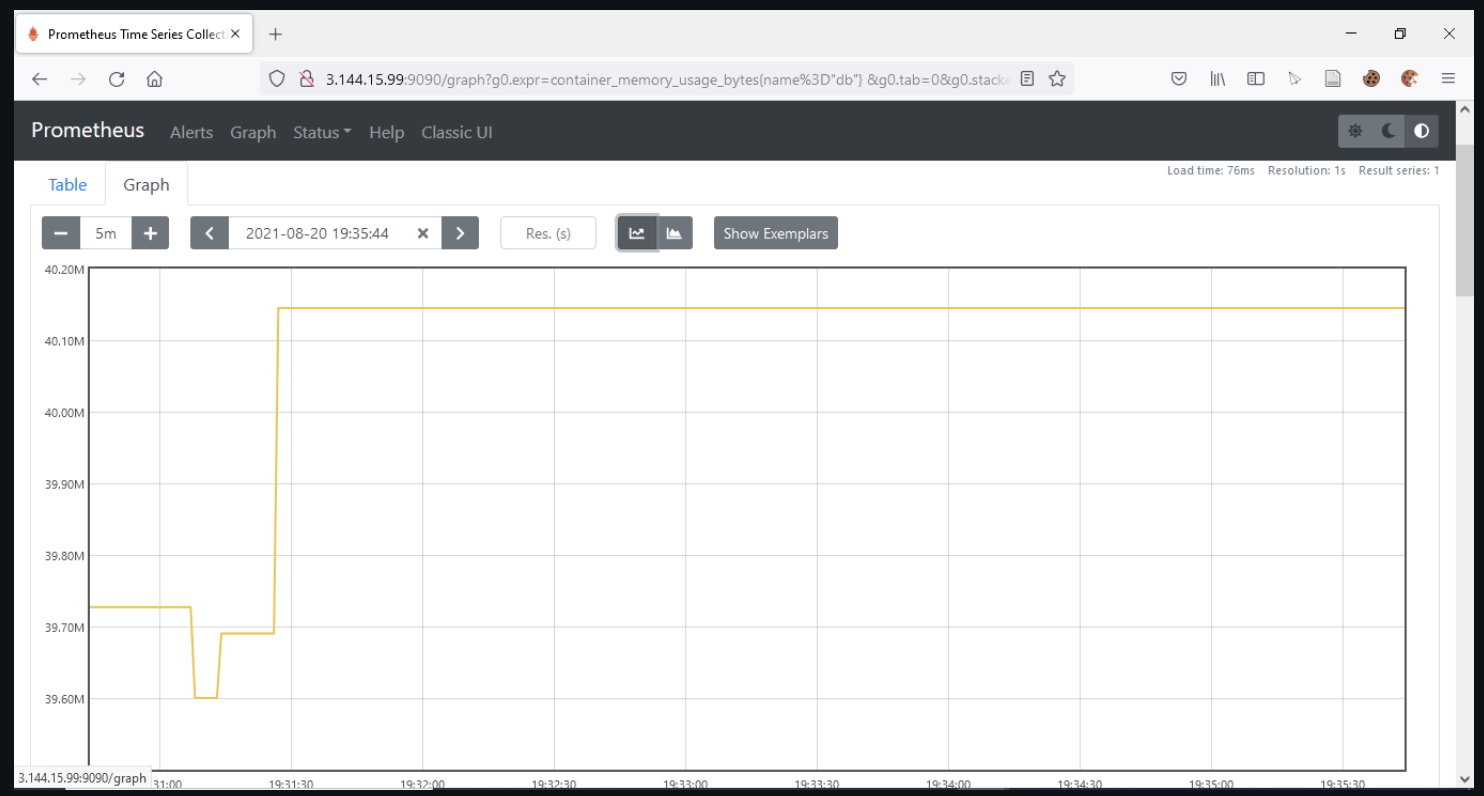
Task: Go back to the previous page
Action: coord(39,79)
